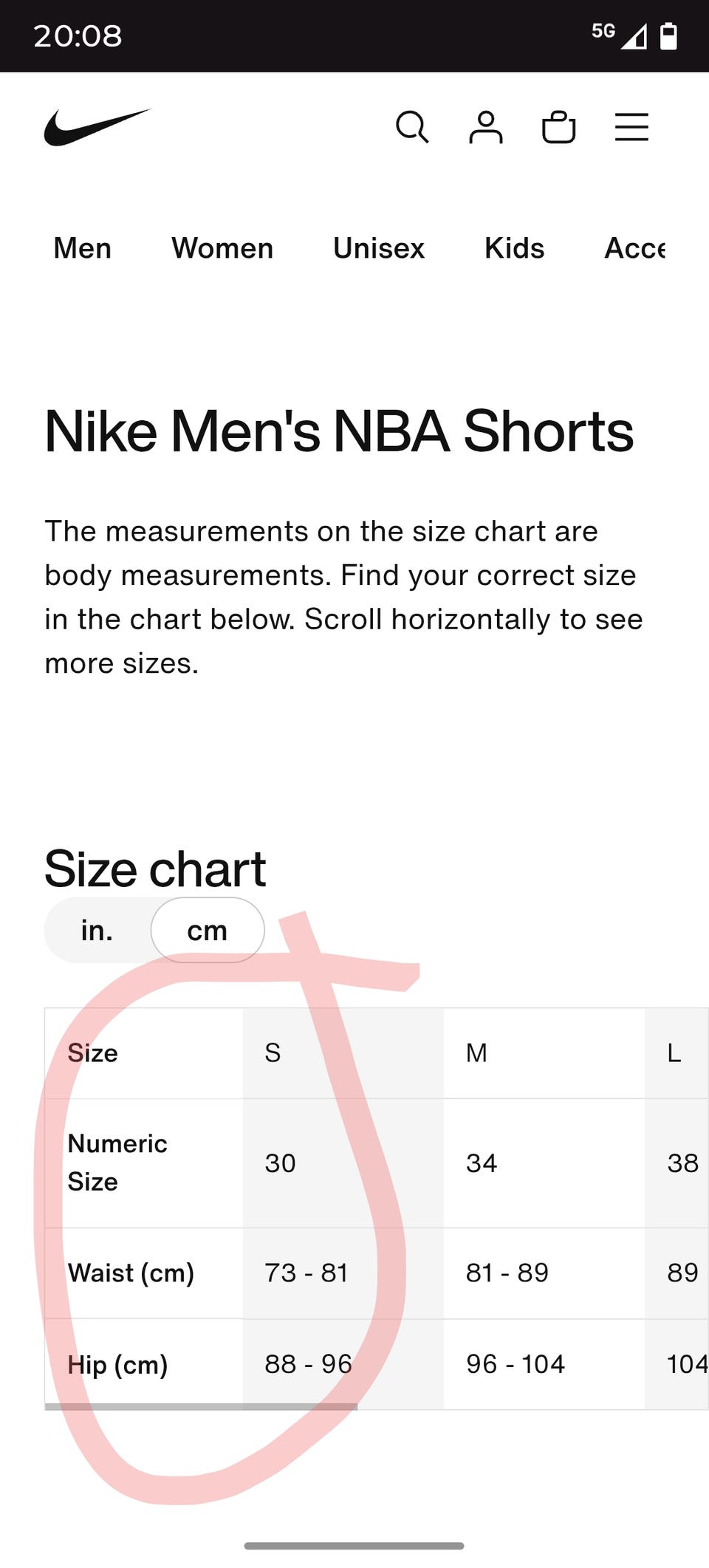Tap the battery status icon
This screenshot has width=709, height=1568.
[668, 35]
